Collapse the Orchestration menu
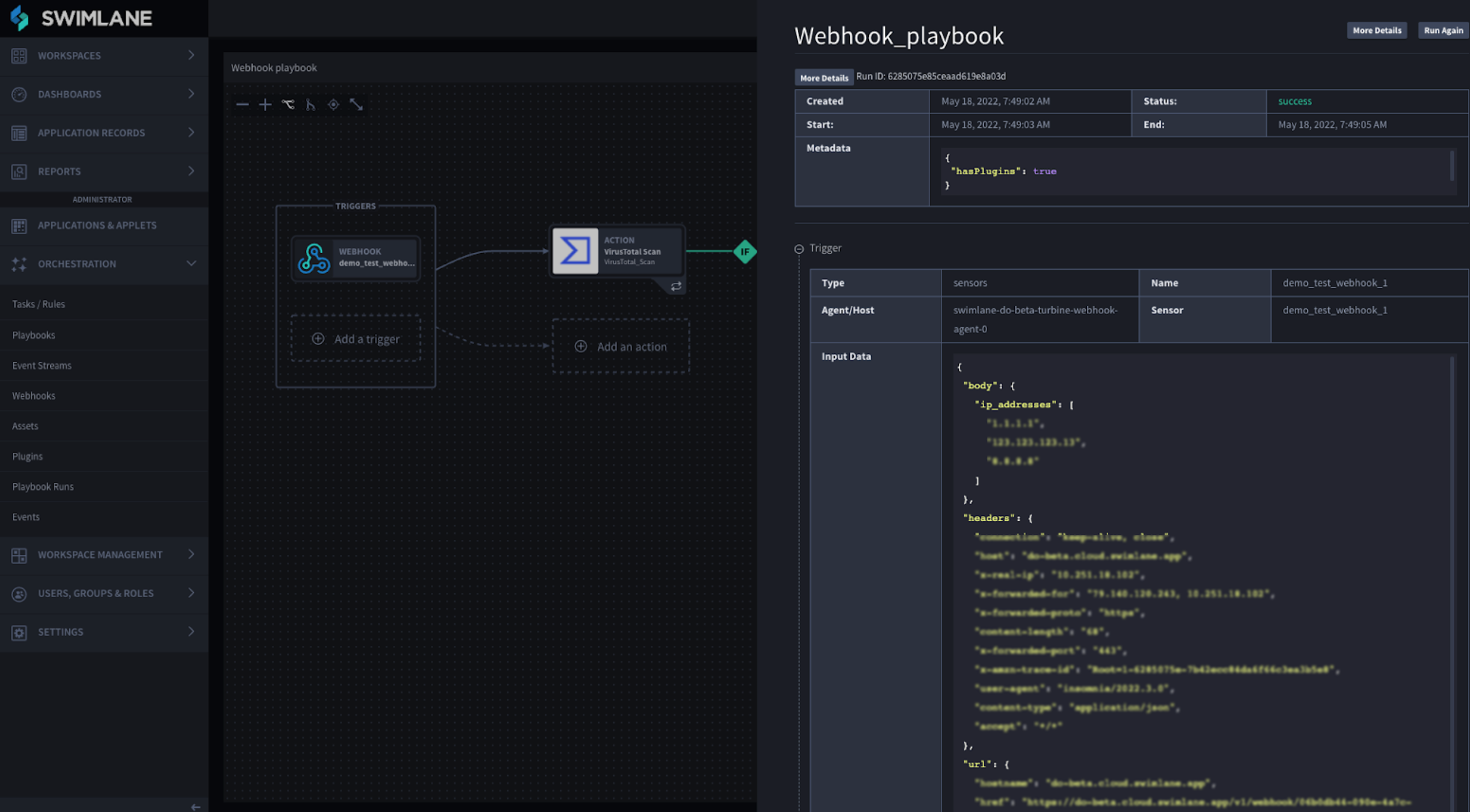The height and width of the screenshot is (812, 1470). pos(191,264)
